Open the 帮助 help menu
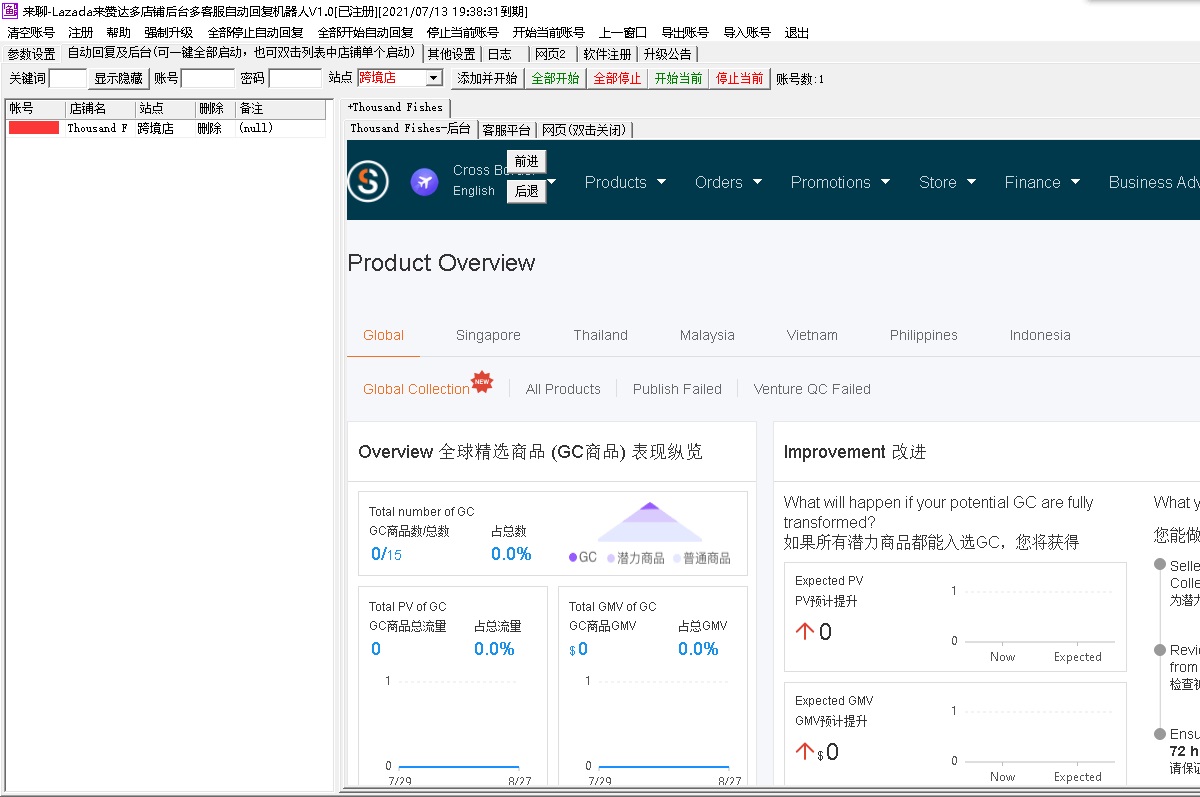The image size is (1200, 797). click(118, 32)
